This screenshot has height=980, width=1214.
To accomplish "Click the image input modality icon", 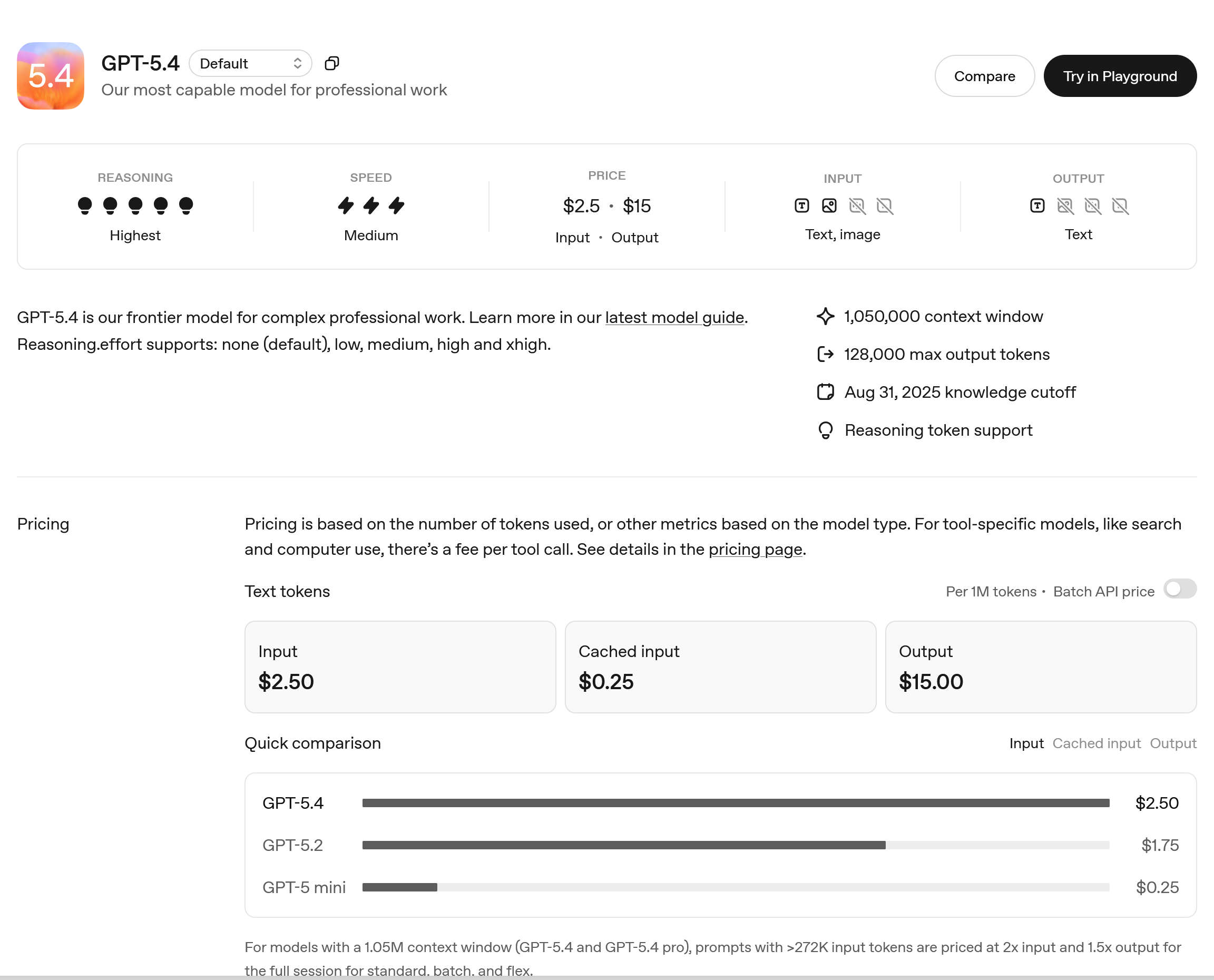I will point(829,206).
